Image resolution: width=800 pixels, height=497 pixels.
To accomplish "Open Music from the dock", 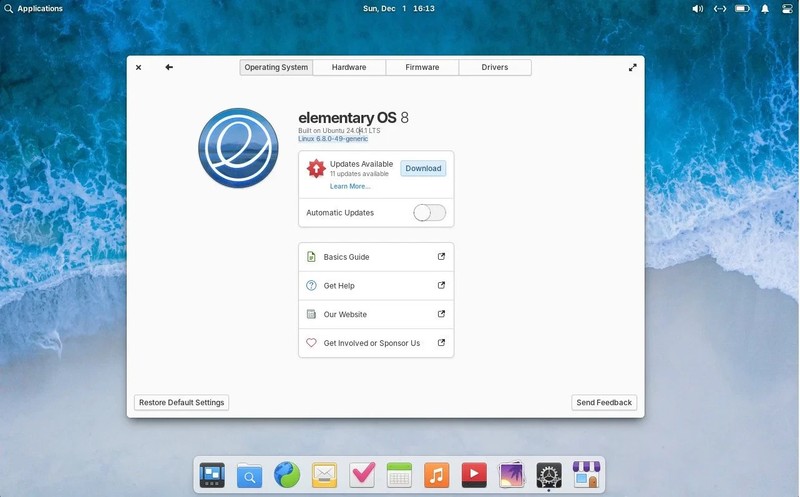I will [x=436, y=475].
